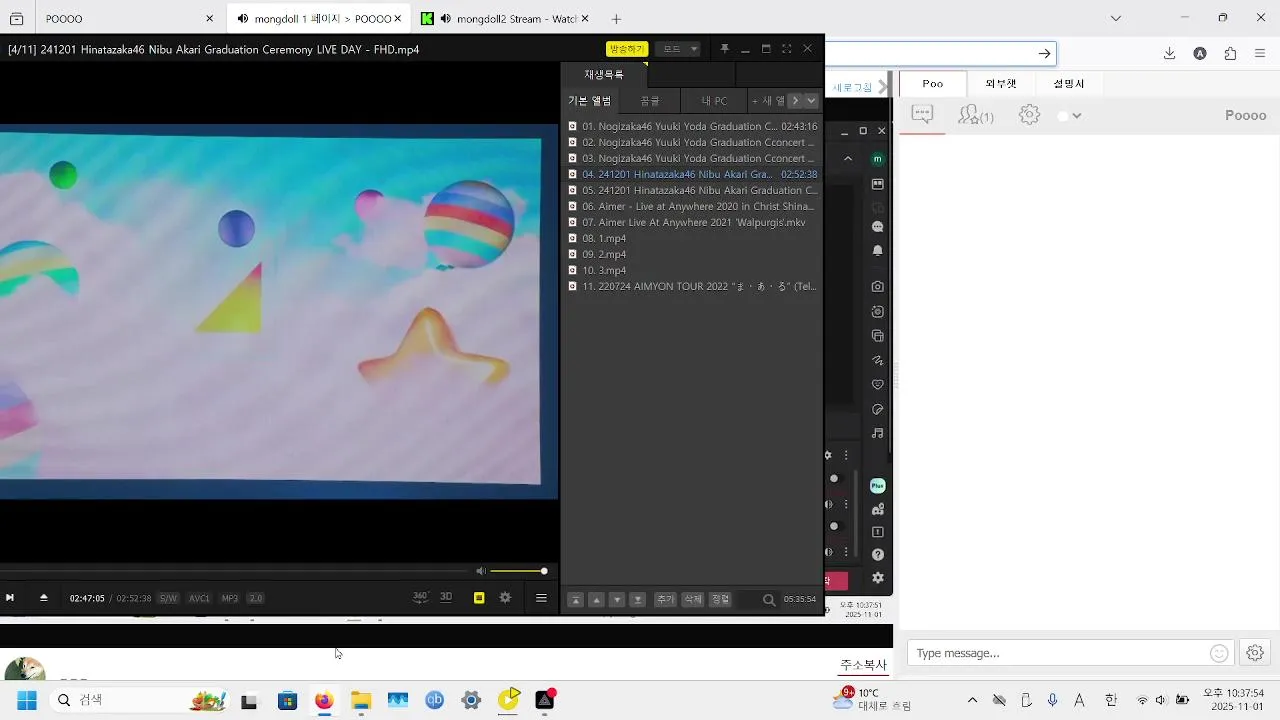Click the video seek progress bar
Screen dimensions: 1280x720
[232, 571]
